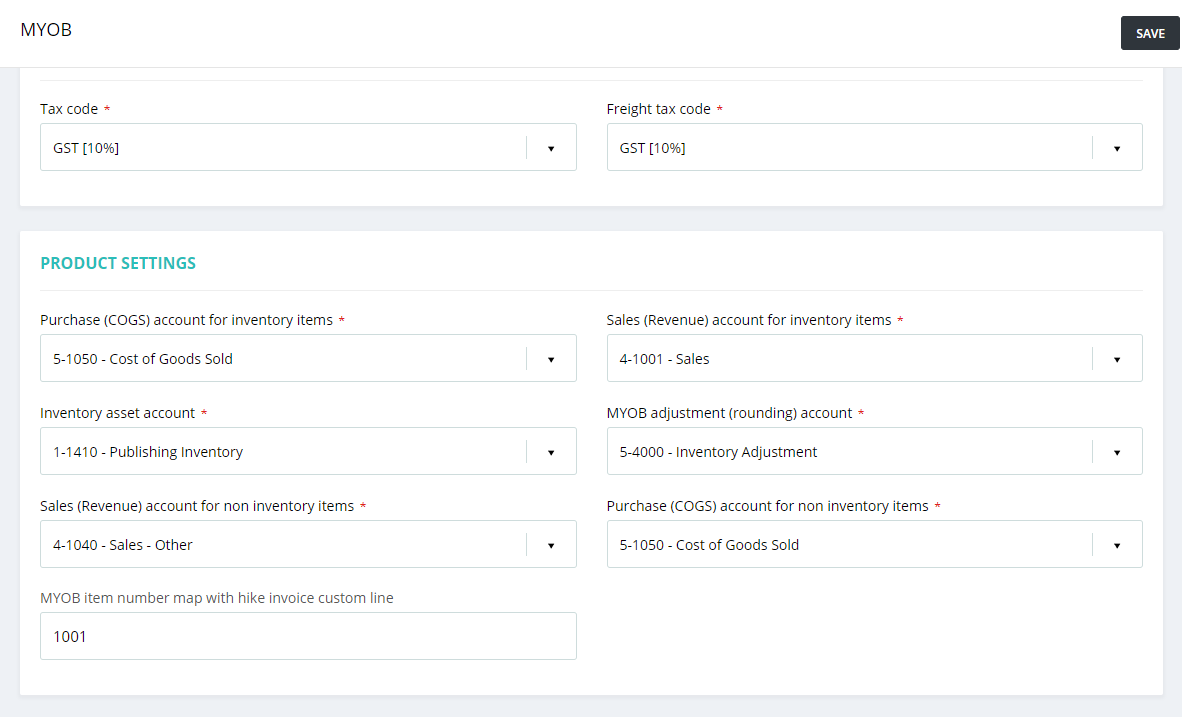
Task: Open MYOB adjustment (rounding) account dropdown
Action: pyautogui.click(x=874, y=451)
